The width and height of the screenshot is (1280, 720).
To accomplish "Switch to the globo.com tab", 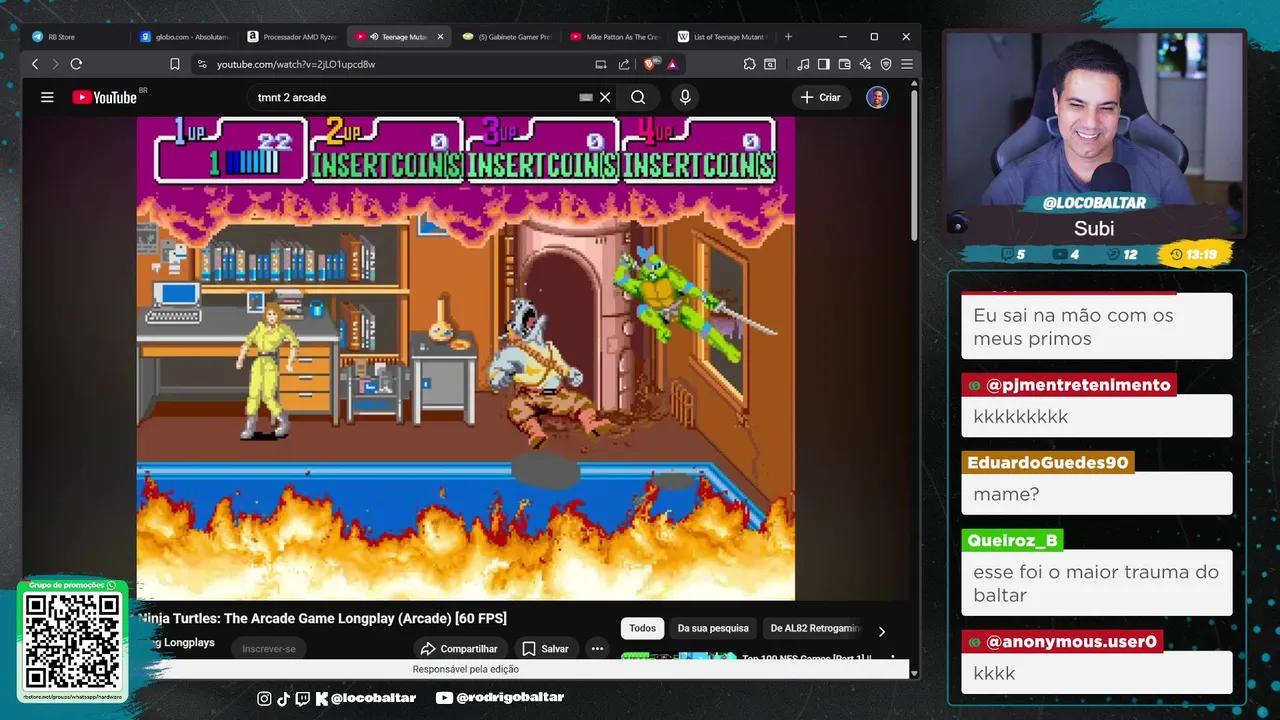I will point(185,37).
